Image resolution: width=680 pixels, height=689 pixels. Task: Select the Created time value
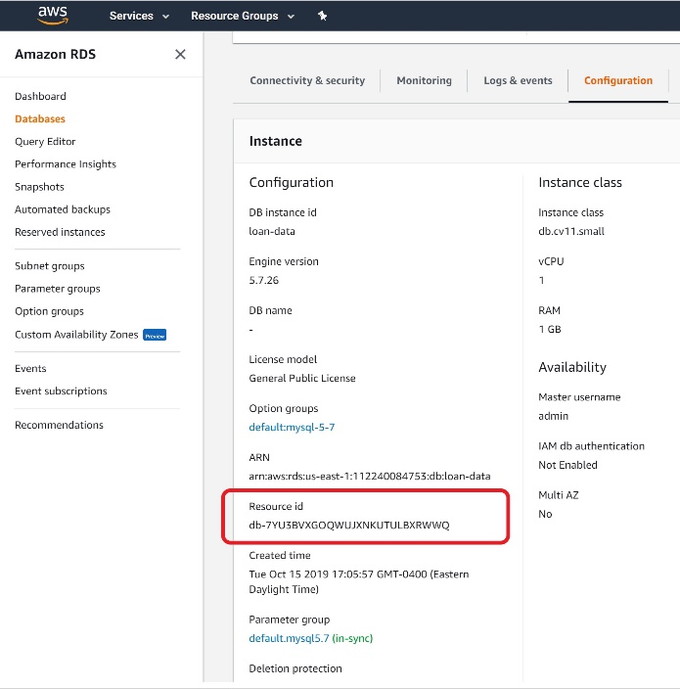point(359,581)
